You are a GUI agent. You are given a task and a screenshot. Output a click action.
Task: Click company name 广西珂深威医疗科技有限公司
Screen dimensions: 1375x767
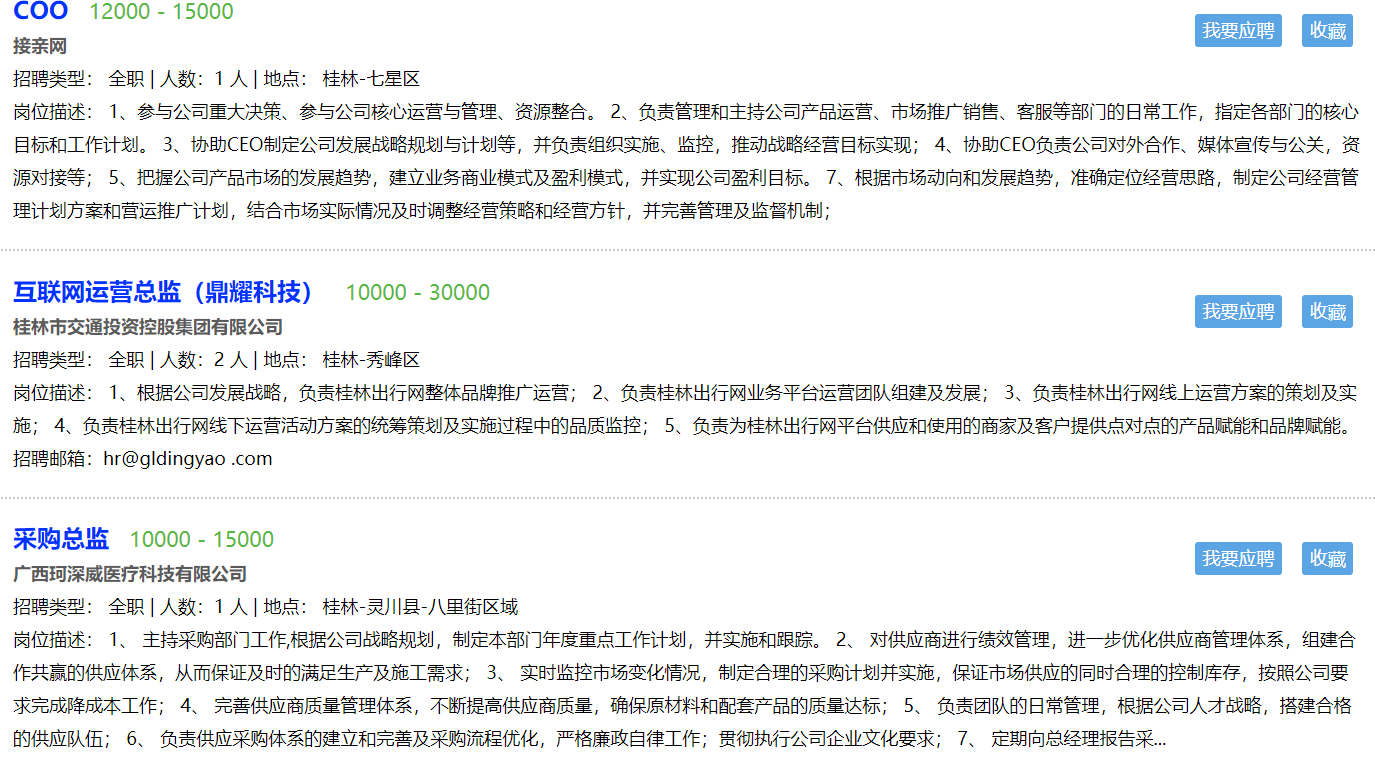(130, 574)
